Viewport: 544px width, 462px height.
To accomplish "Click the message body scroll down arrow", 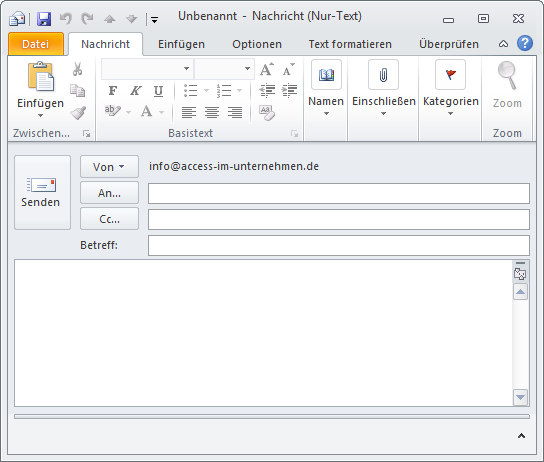I will point(520,397).
